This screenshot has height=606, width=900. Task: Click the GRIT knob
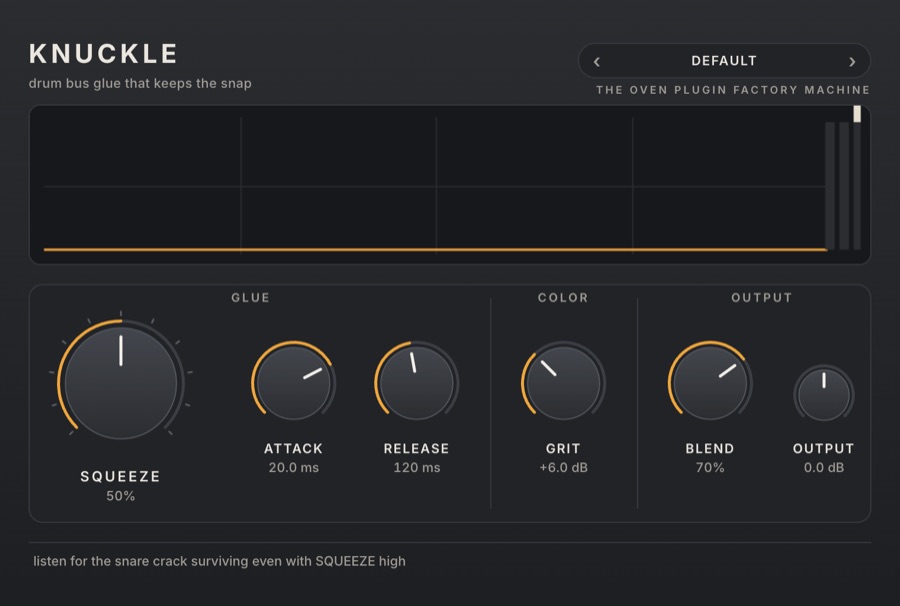(x=563, y=383)
